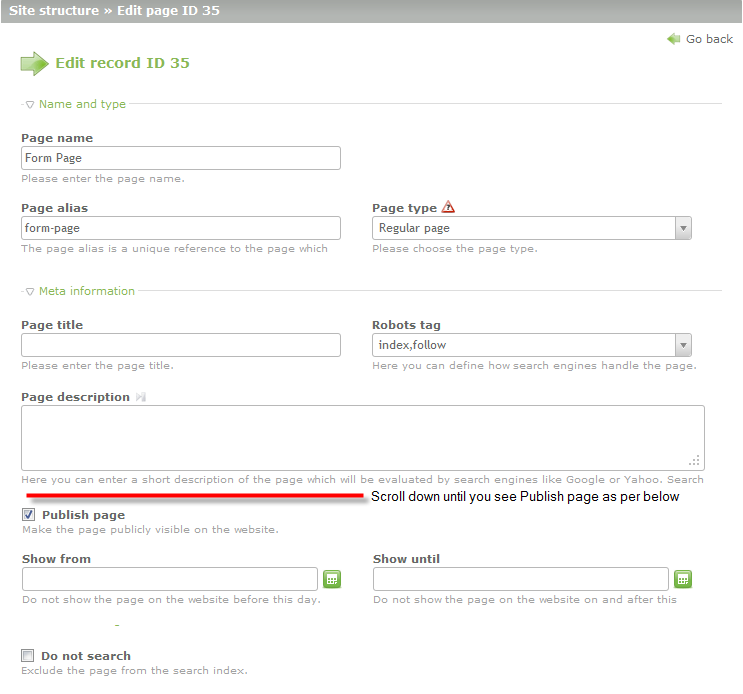Collapse the Meta information section
This screenshot has width=743, height=694.
30,291
